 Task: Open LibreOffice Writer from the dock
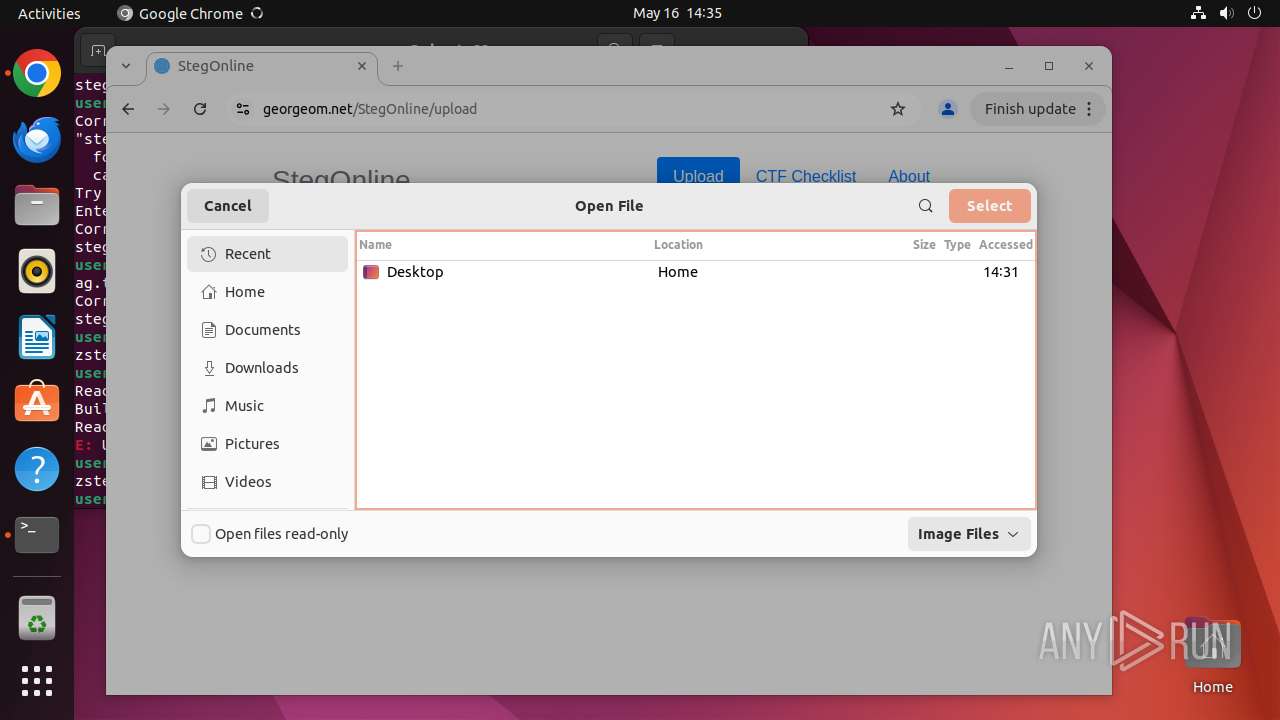[x=37, y=338]
